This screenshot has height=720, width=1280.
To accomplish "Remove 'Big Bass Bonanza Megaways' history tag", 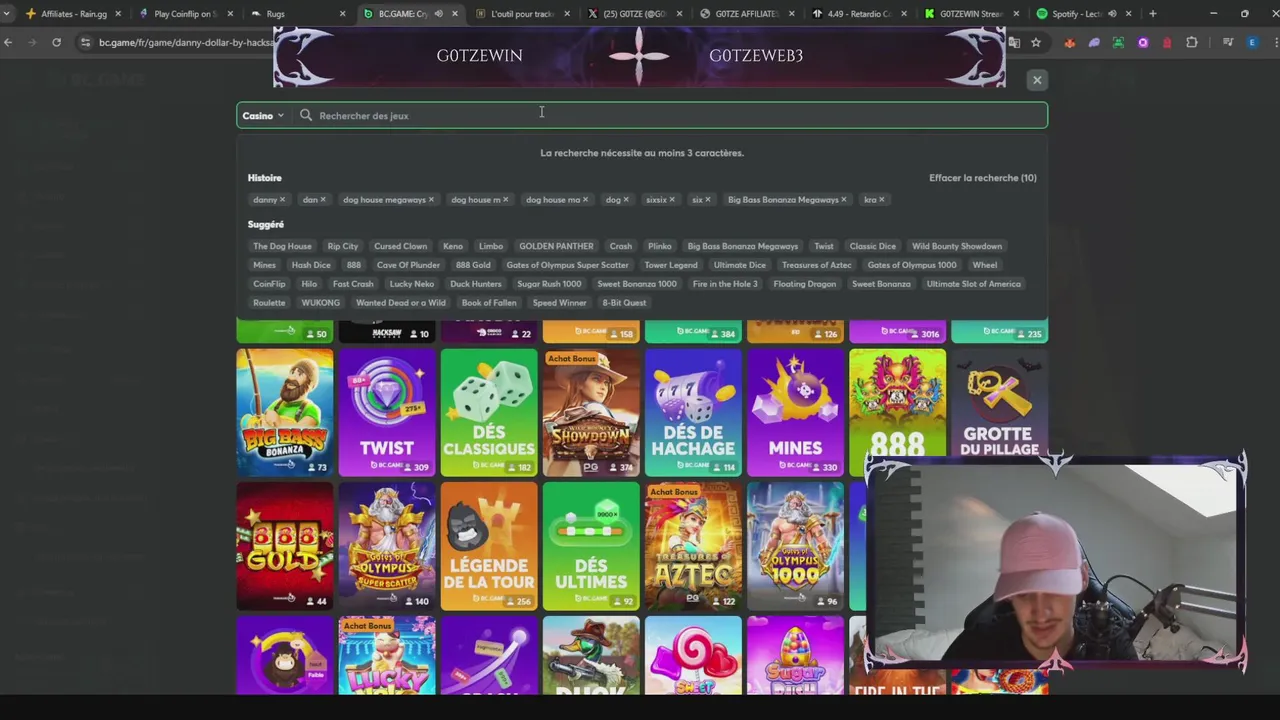I will click(843, 200).
